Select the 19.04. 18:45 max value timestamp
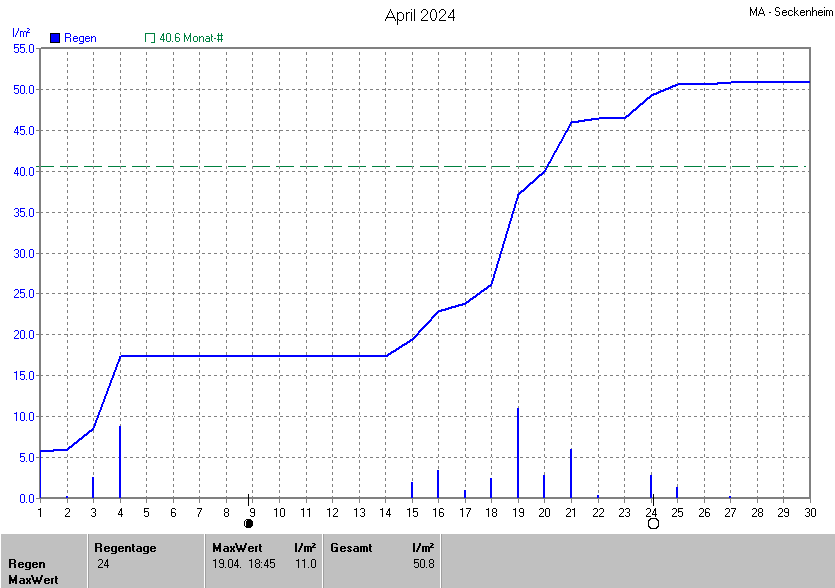The height and width of the screenshot is (588, 835). [x=244, y=564]
